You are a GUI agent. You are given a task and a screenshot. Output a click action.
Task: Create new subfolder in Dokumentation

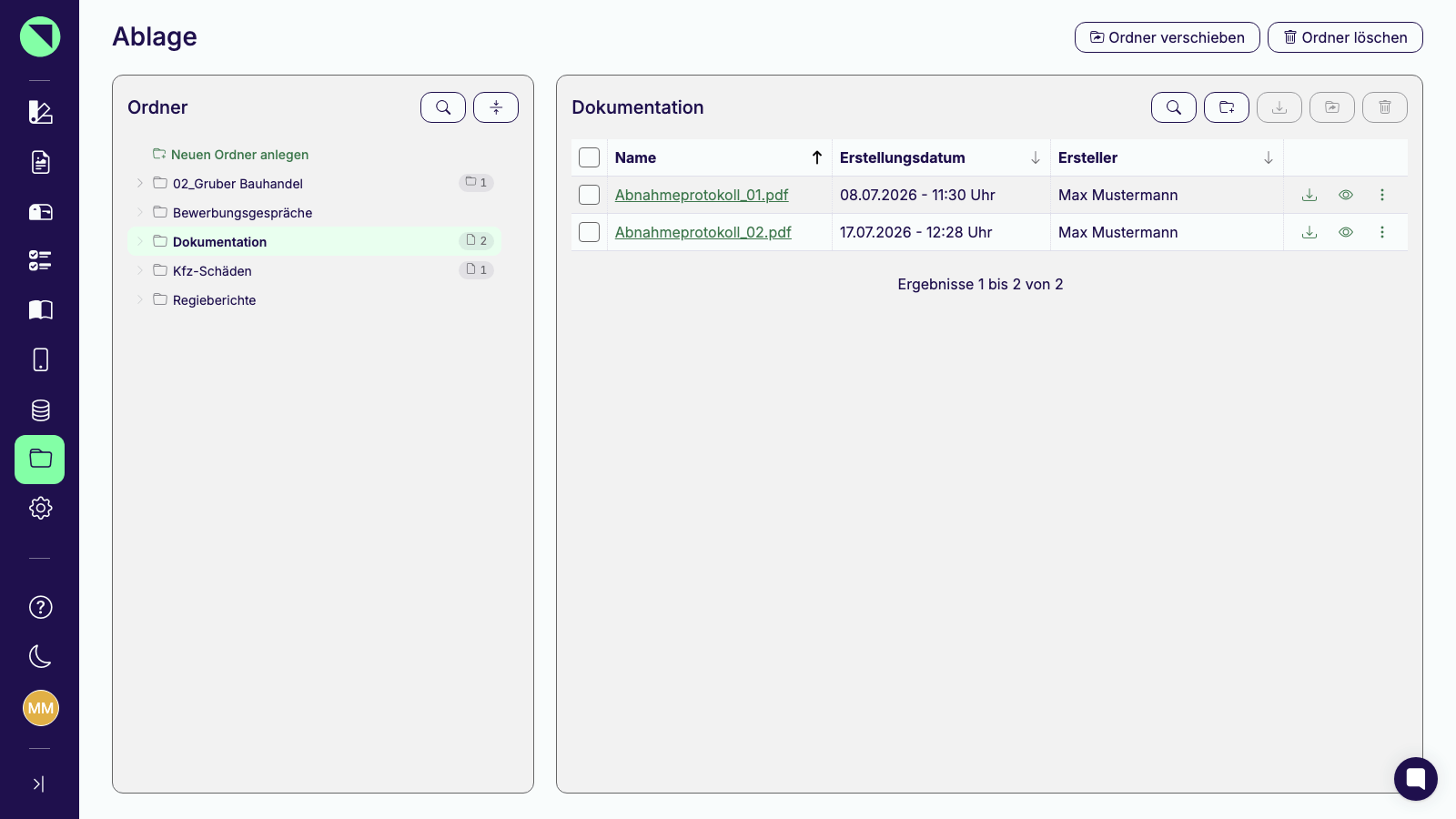(x=1227, y=107)
